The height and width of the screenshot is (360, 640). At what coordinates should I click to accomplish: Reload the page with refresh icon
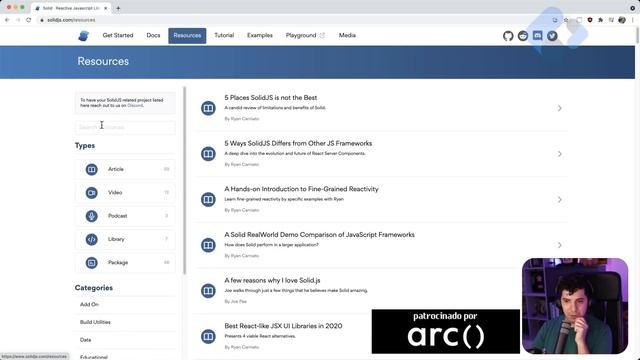coord(29,20)
